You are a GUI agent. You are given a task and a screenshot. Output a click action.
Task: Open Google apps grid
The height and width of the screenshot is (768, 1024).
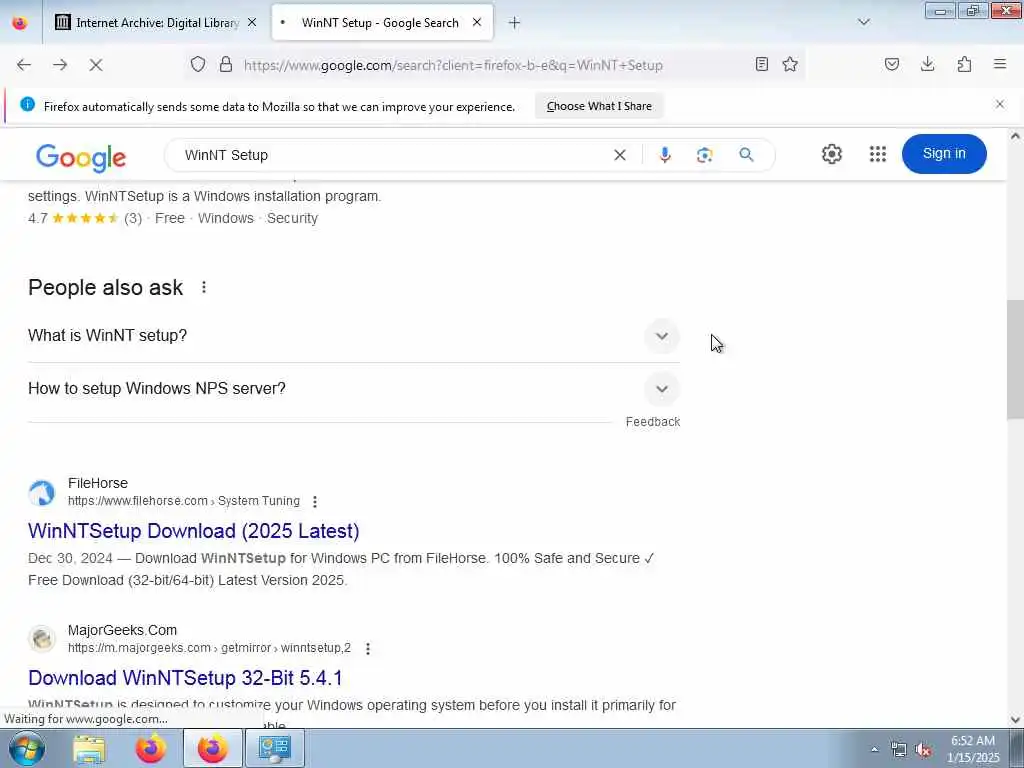pyautogui.click(x=878, y=154)
